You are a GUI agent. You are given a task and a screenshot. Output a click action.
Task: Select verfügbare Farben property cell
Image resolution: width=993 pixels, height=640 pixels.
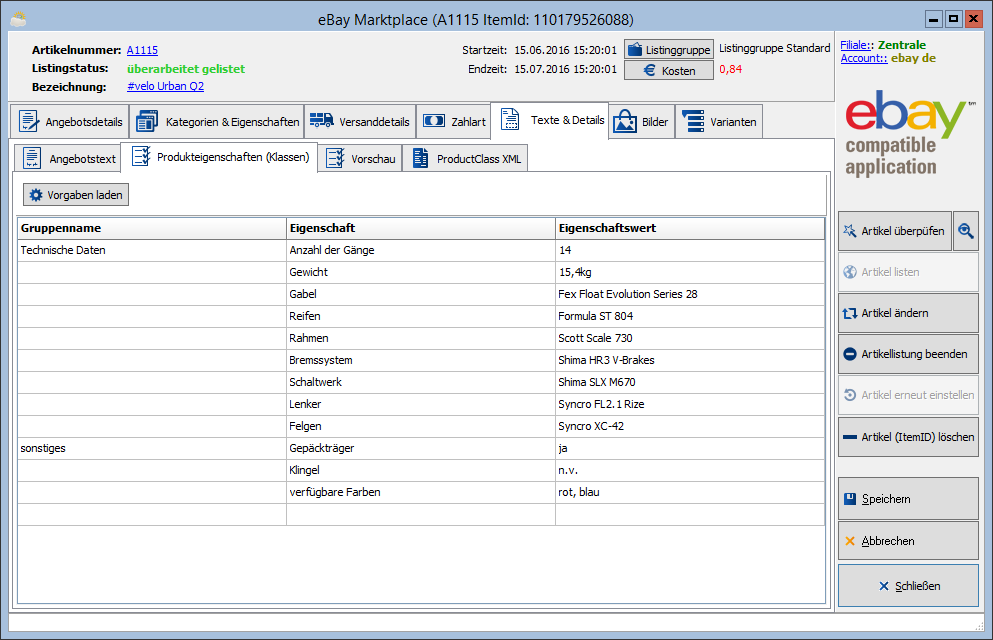click(421, 492)
